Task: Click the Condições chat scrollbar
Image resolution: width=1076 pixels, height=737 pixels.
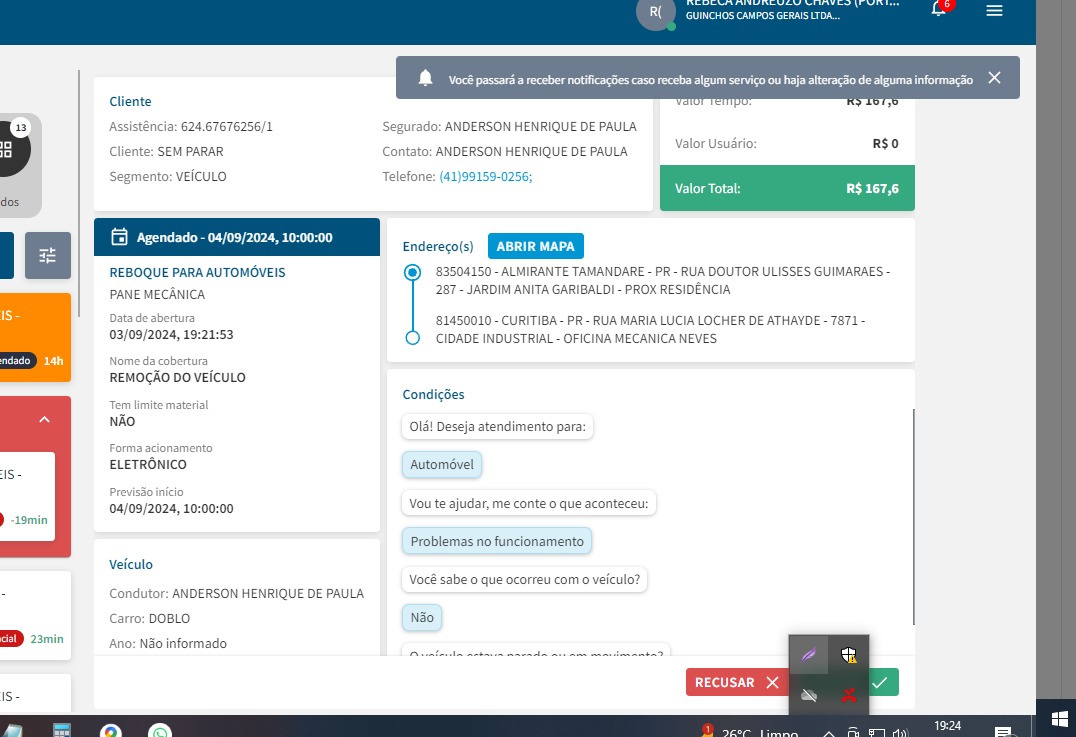Action: tap(913, 516)
